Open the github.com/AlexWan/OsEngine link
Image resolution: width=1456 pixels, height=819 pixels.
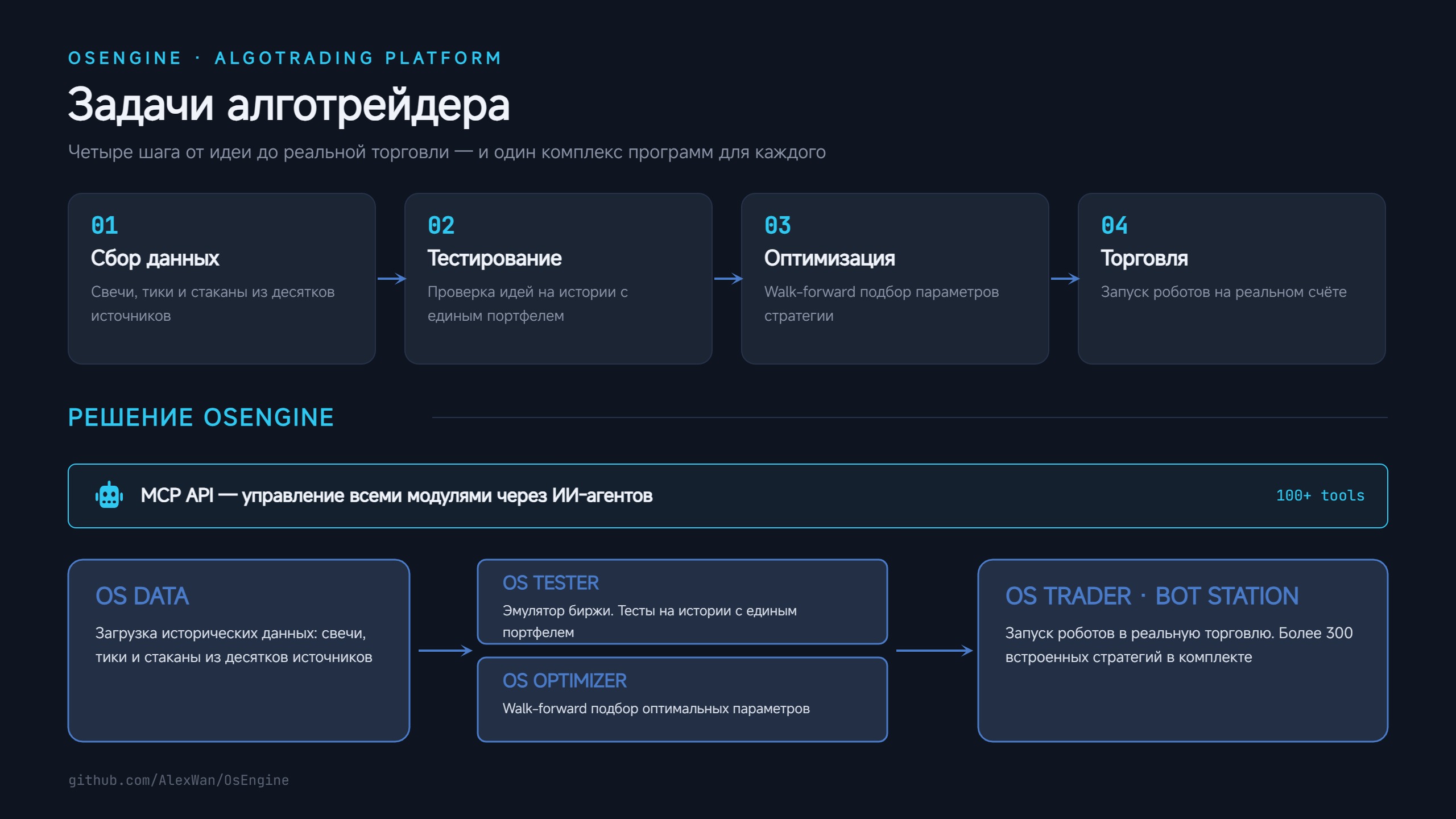coord(179,780)
